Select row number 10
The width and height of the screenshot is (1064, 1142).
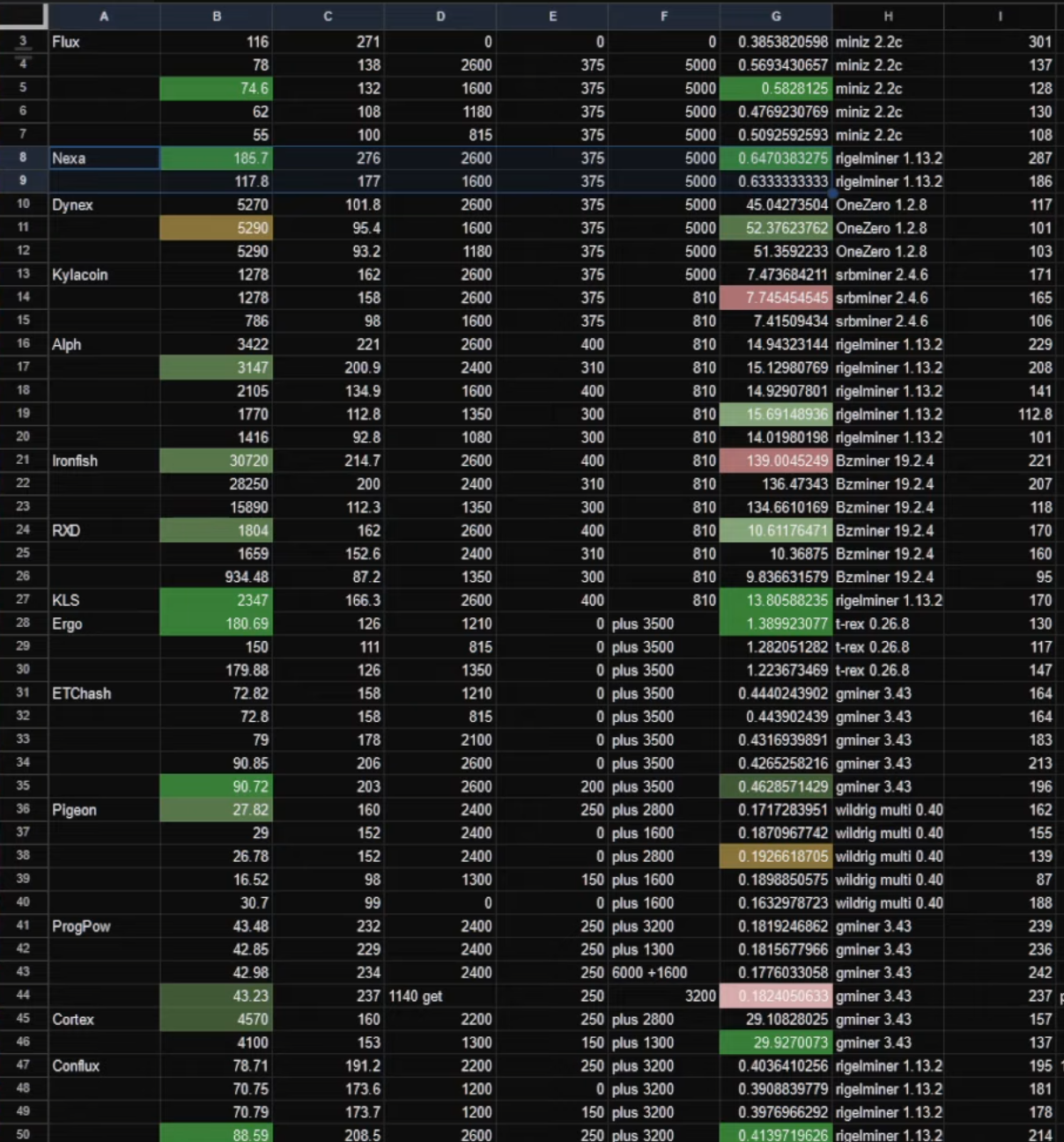(x=24, y=203)
